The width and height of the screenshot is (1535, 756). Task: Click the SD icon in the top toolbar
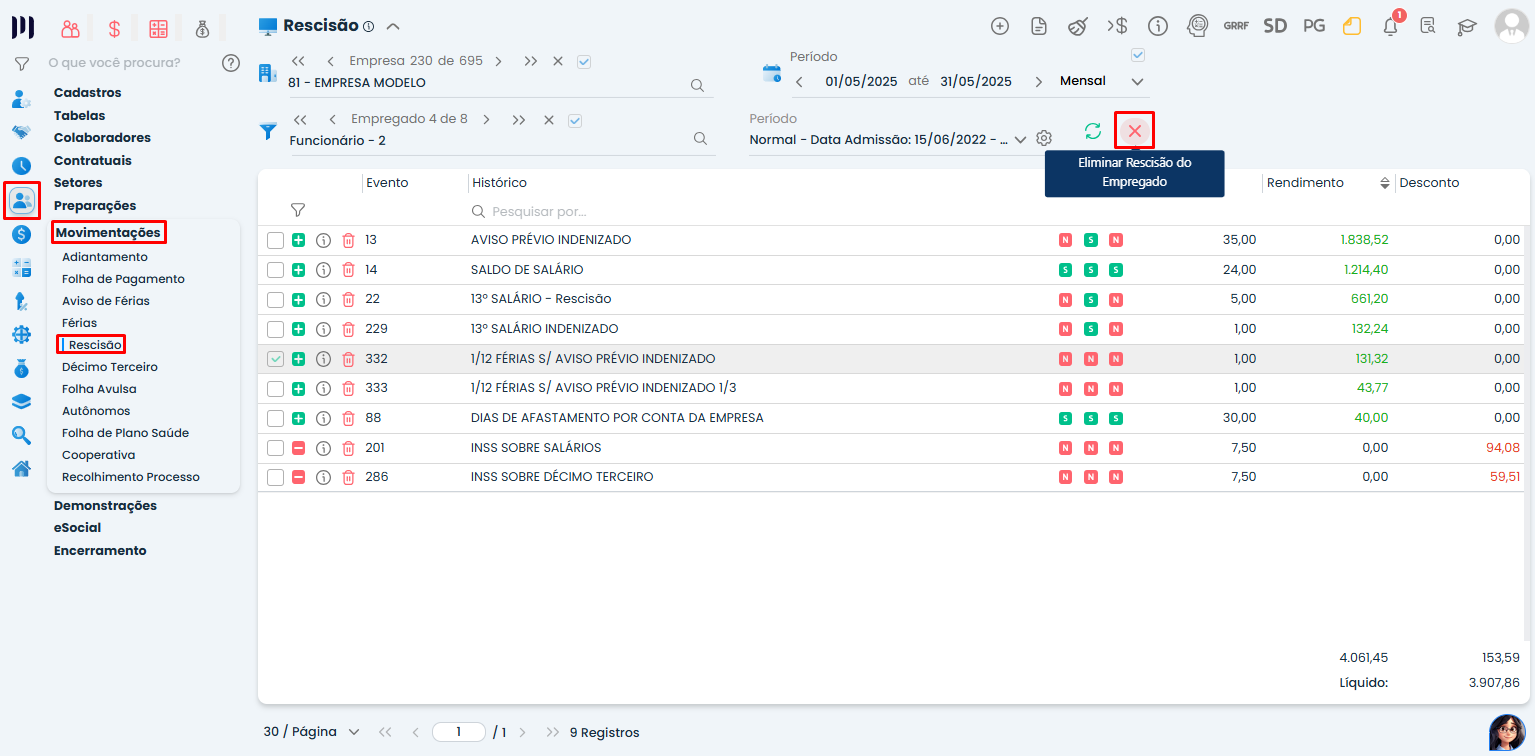1274,27
